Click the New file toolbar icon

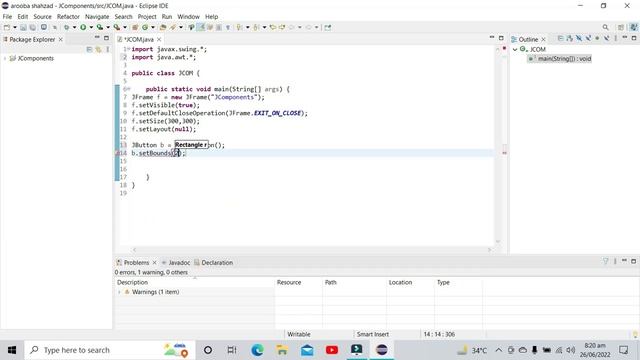[7, 27]
